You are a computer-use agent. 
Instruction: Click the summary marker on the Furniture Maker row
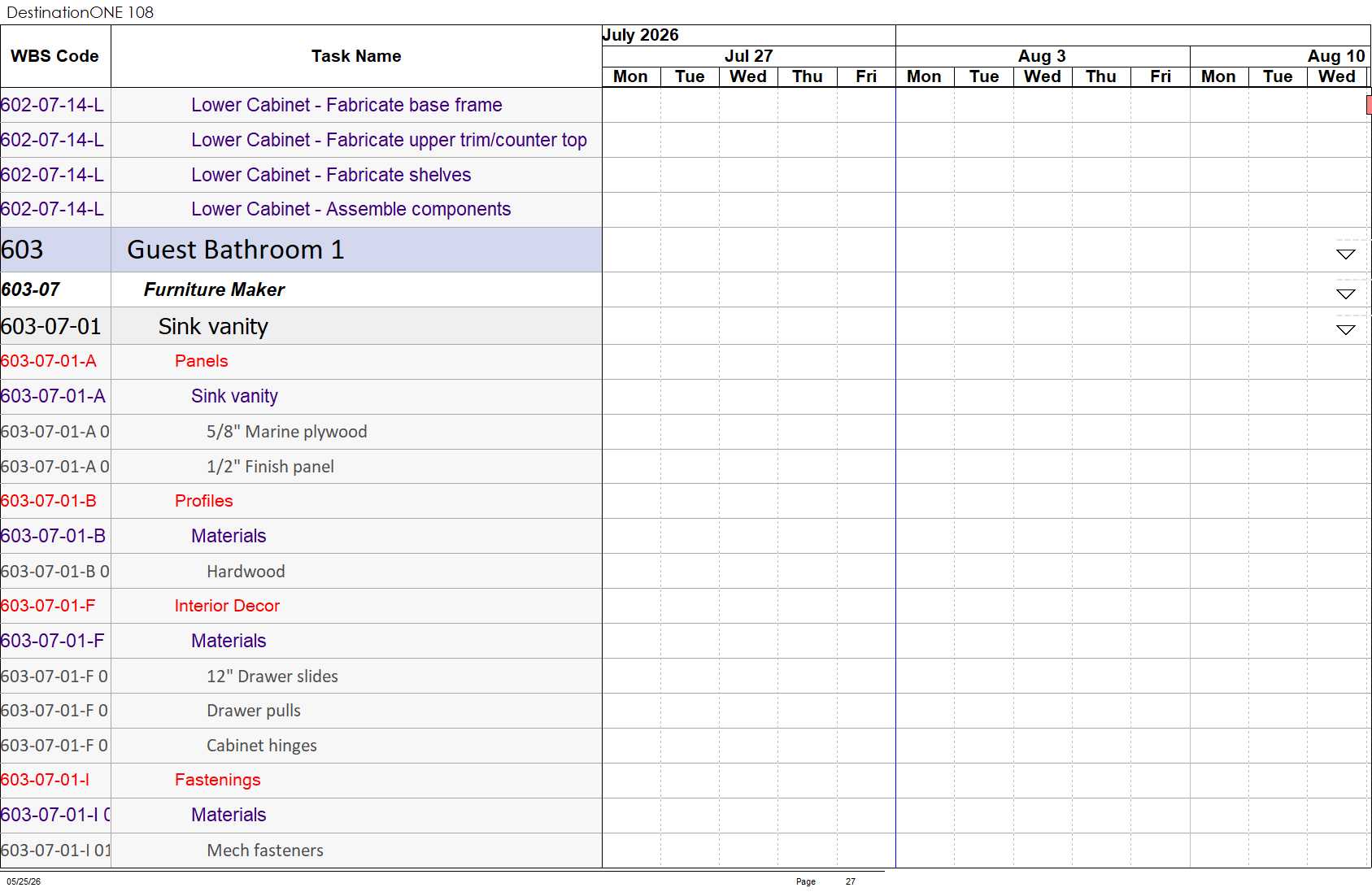[1346, 294]
